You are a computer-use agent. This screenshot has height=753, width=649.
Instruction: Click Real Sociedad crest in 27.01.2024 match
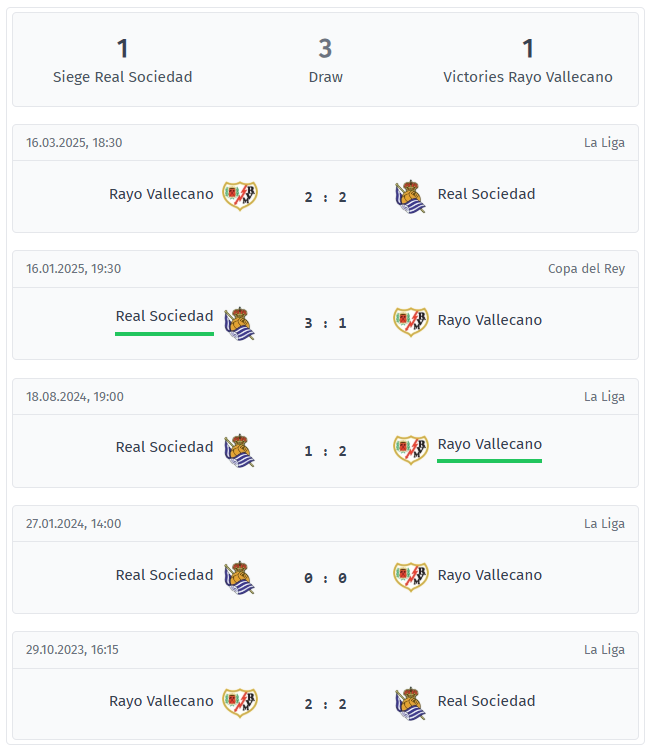240,576
